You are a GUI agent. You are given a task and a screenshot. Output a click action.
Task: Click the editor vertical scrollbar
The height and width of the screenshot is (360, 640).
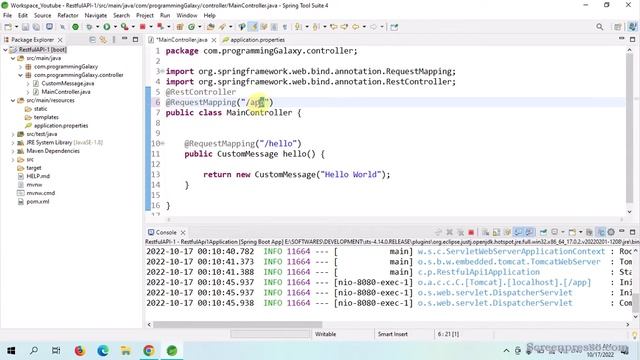pos(629,129)
